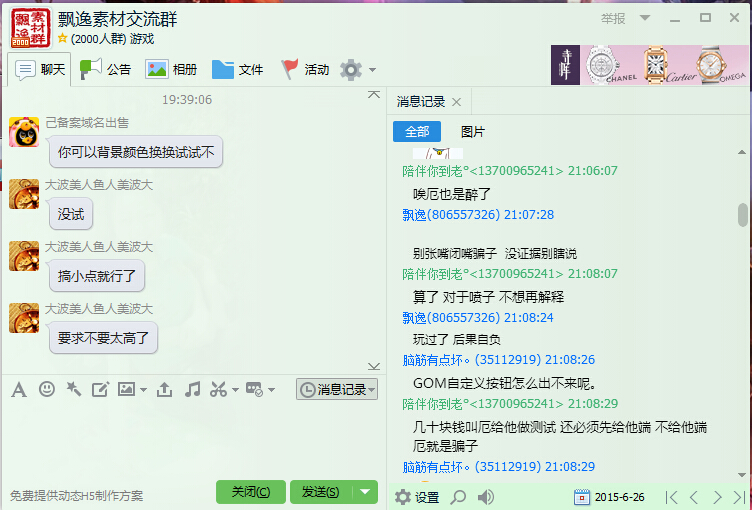Click the calendar icon next to date
Viewport: 752px width, 510px height.
[582, 497]
